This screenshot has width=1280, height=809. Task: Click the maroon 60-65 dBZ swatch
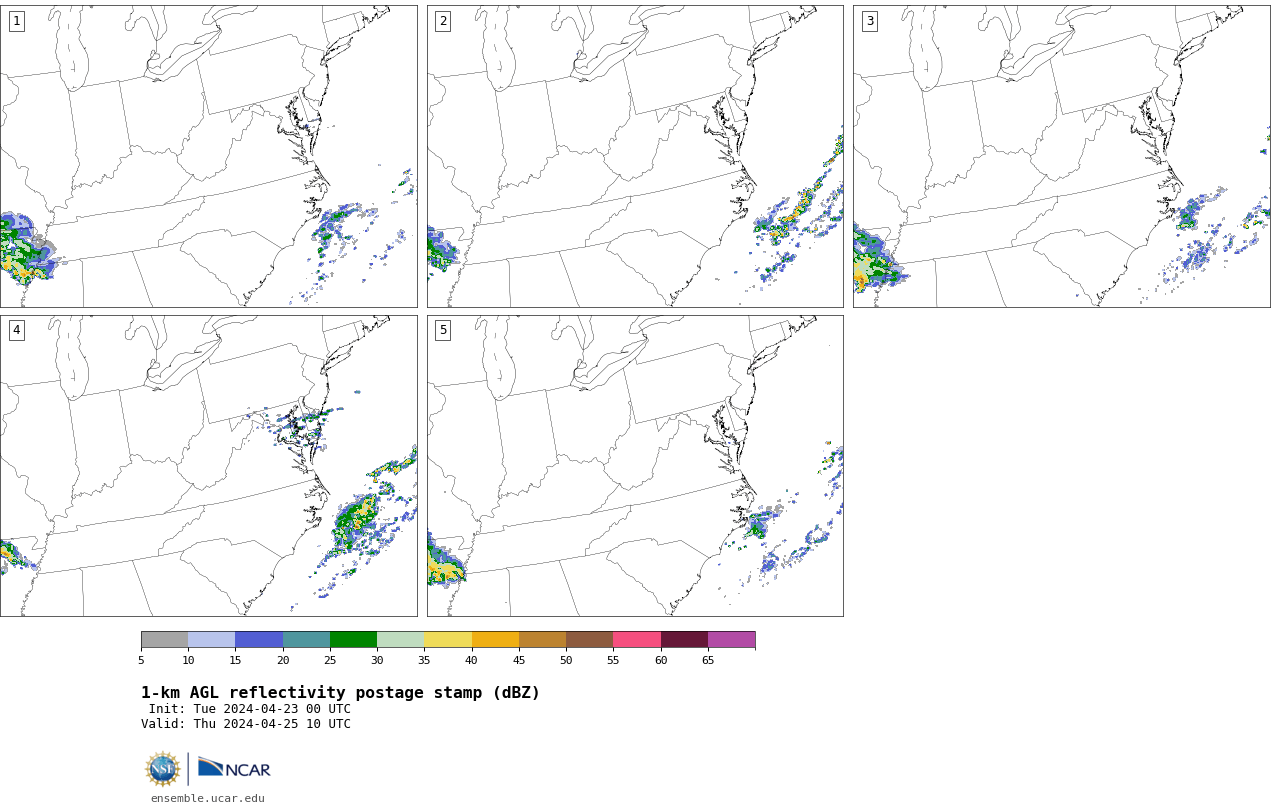click(x=684, y=640)
